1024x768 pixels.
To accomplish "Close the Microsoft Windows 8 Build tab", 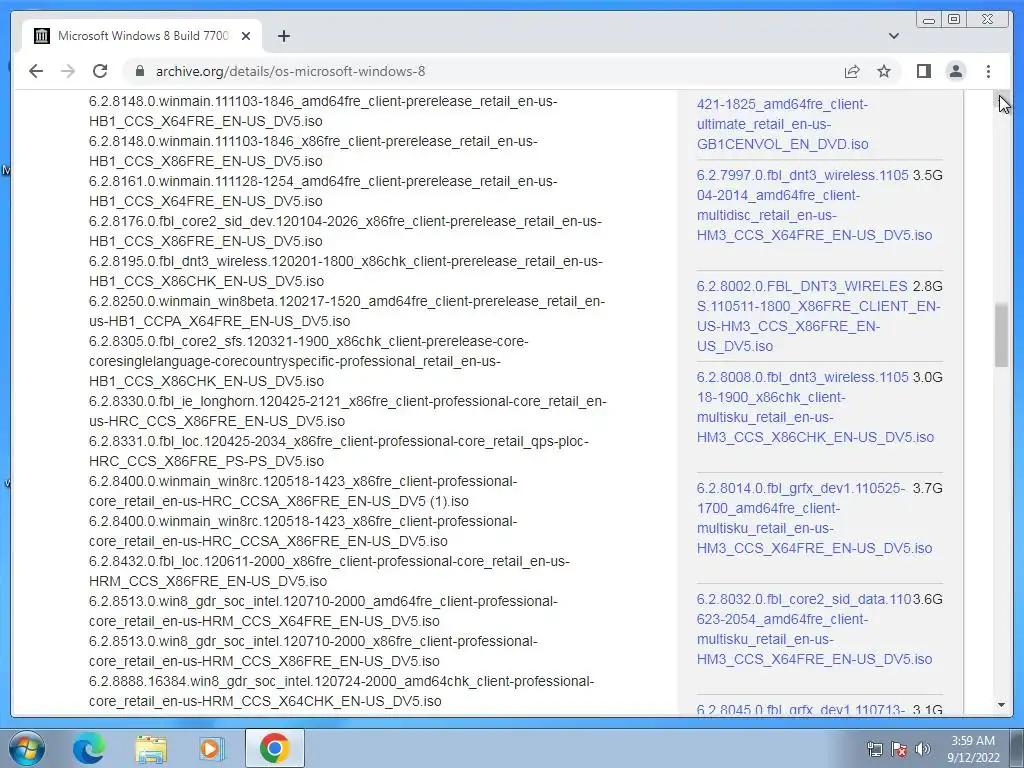I will tap(246, 36).
